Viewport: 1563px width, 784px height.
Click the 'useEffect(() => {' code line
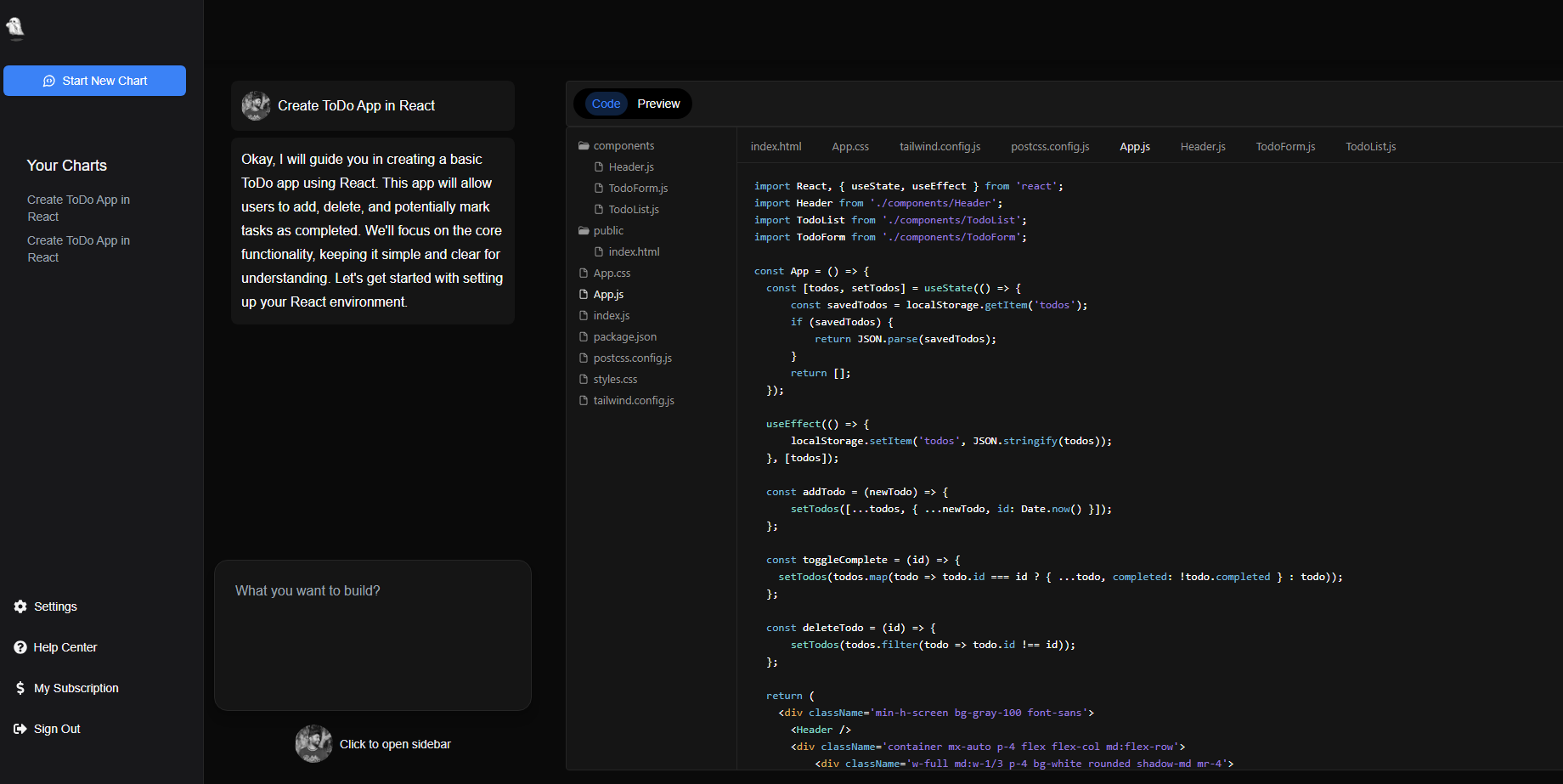pyautogui.click(x=817, y=424)
